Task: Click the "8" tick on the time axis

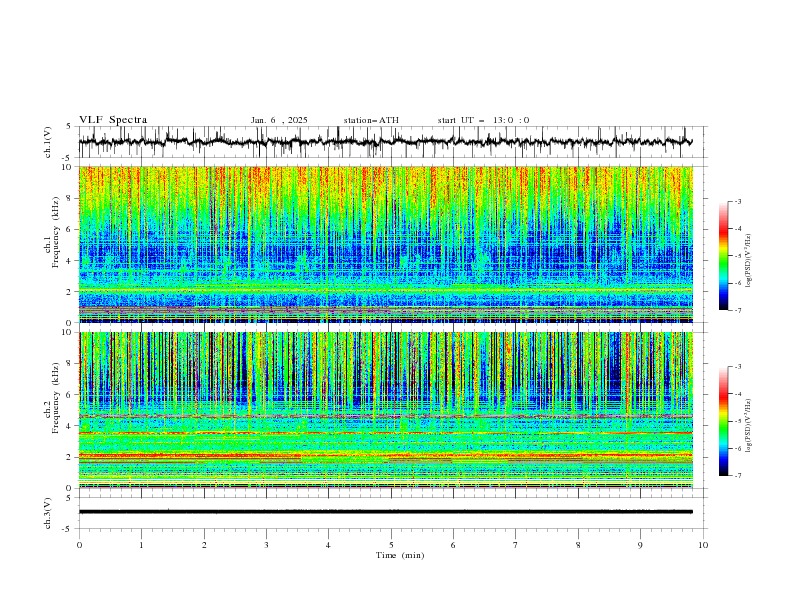Action: pos(578,545)
